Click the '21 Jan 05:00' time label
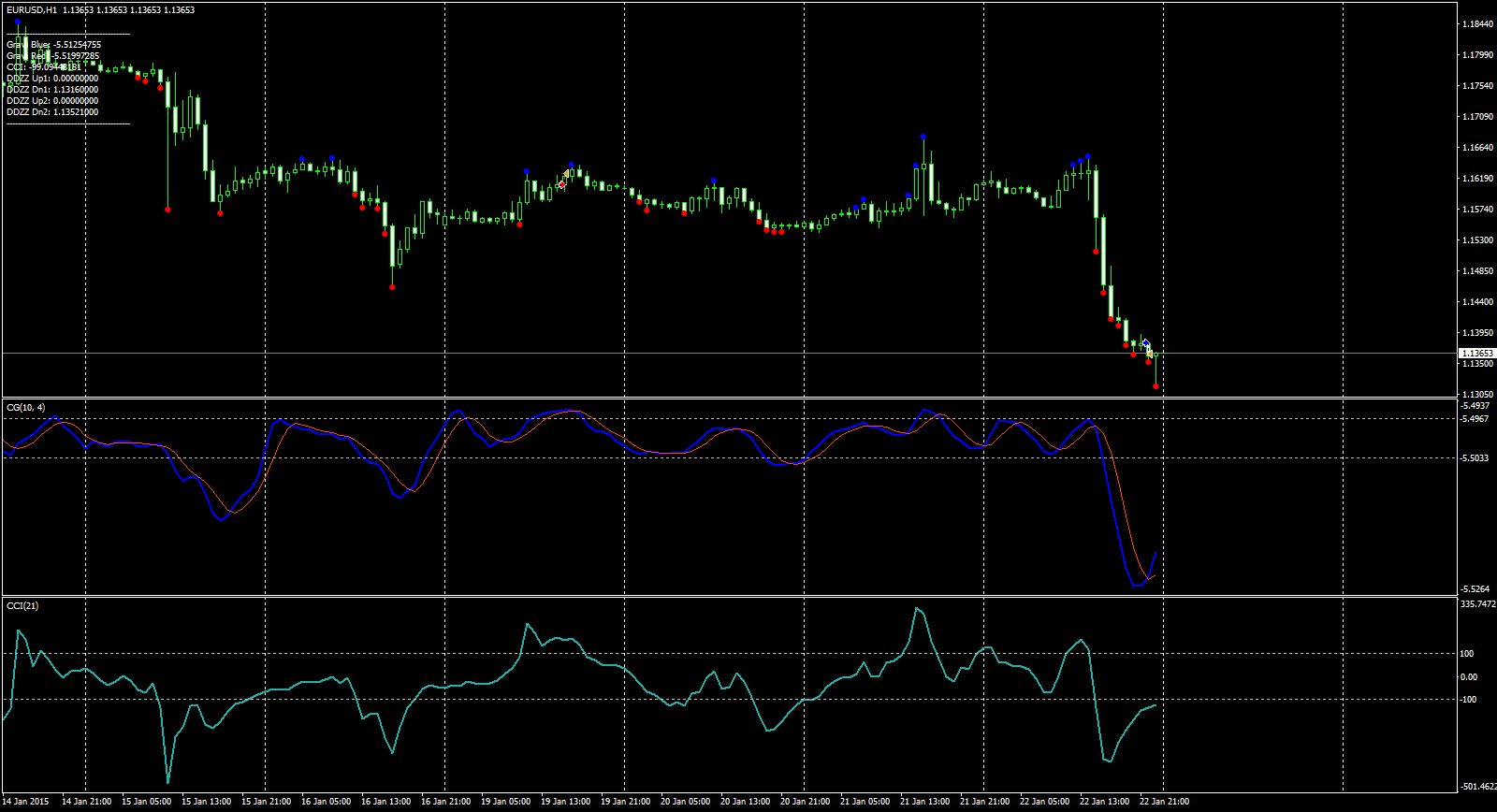The image size is (1497, 812). (x=865, y=802)
